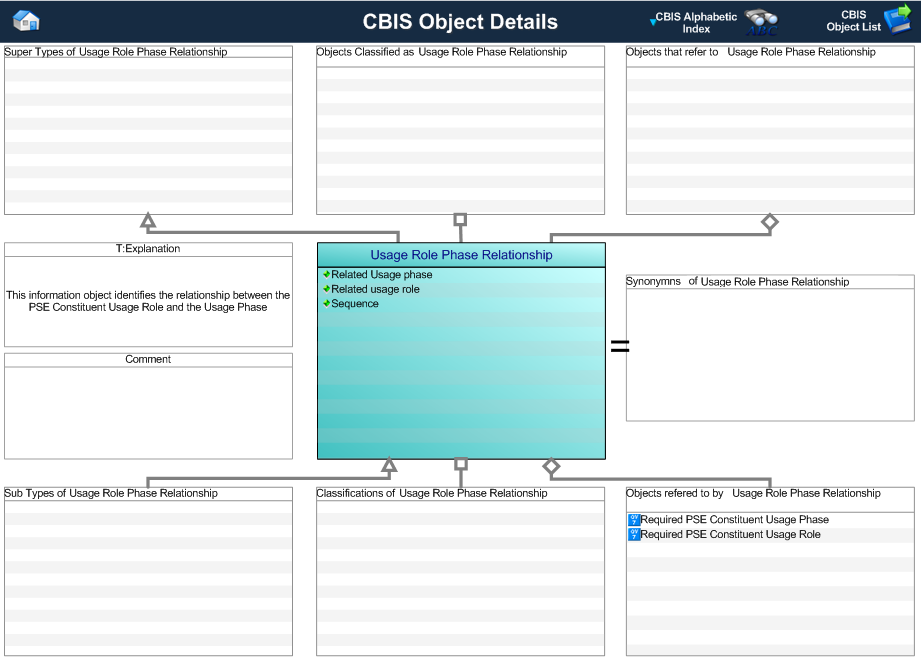Click green bullet beside Related Usage phase
The image size is (921, 660).
(x=327, y=274)
